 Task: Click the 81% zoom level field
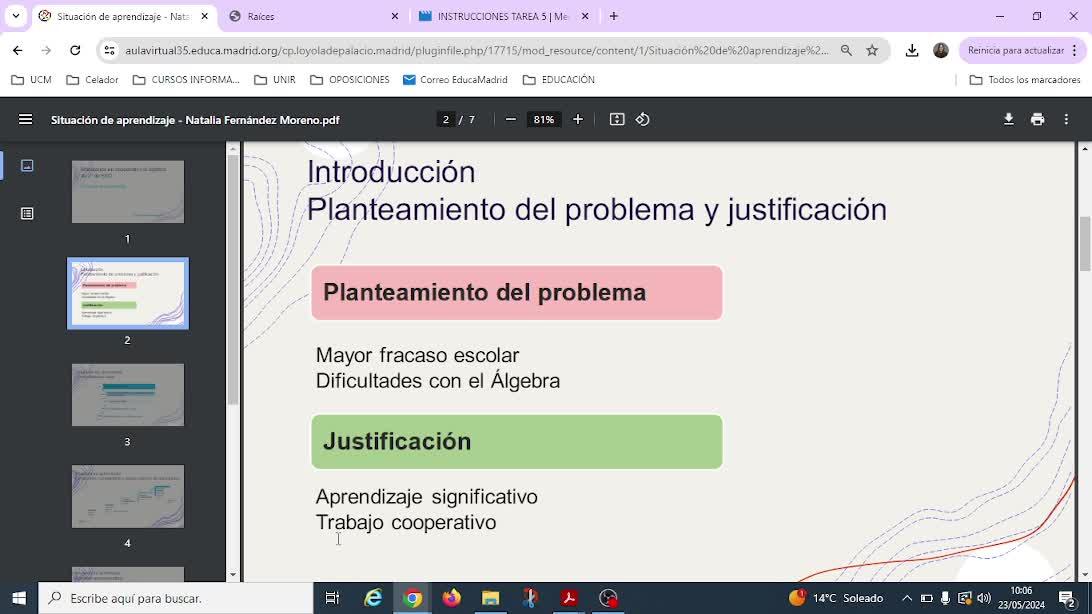point(544,120)
